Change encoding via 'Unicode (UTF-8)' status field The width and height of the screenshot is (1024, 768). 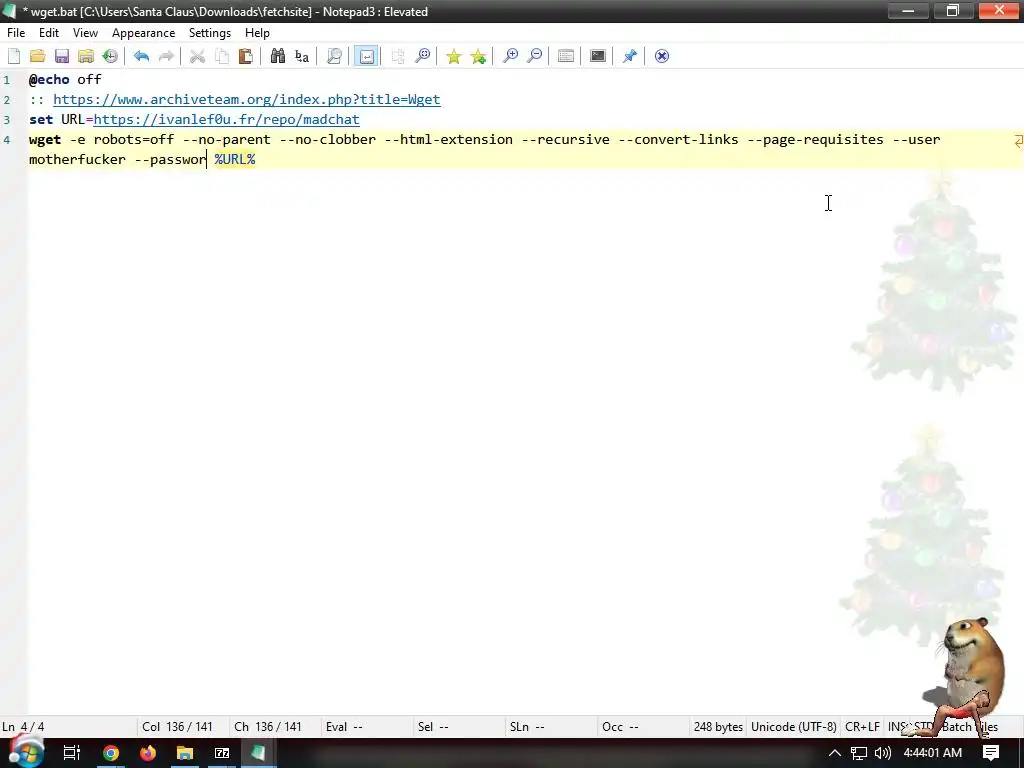pos(793,727)
